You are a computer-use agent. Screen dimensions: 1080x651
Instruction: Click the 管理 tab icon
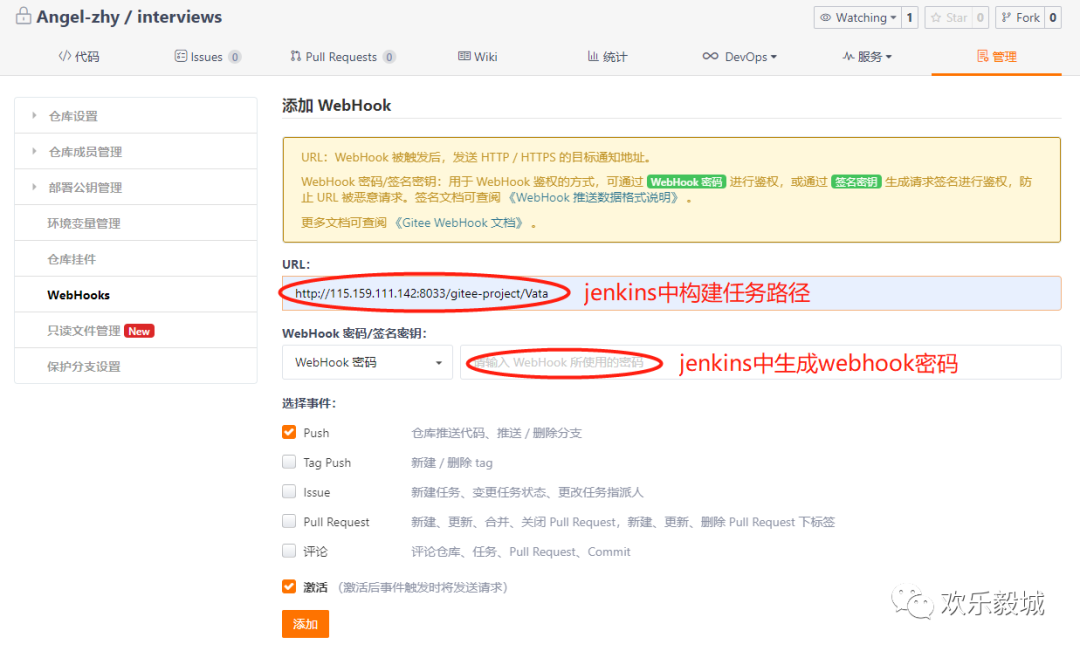pyautogui.click(x=983, y=56)
